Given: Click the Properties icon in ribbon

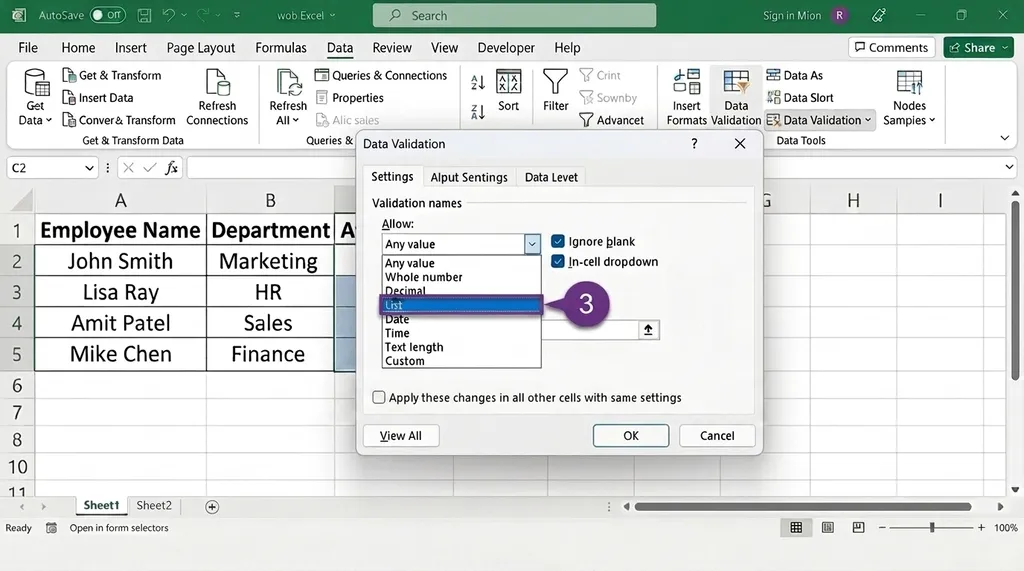Looking at the screenshot, I should point(321,97).
